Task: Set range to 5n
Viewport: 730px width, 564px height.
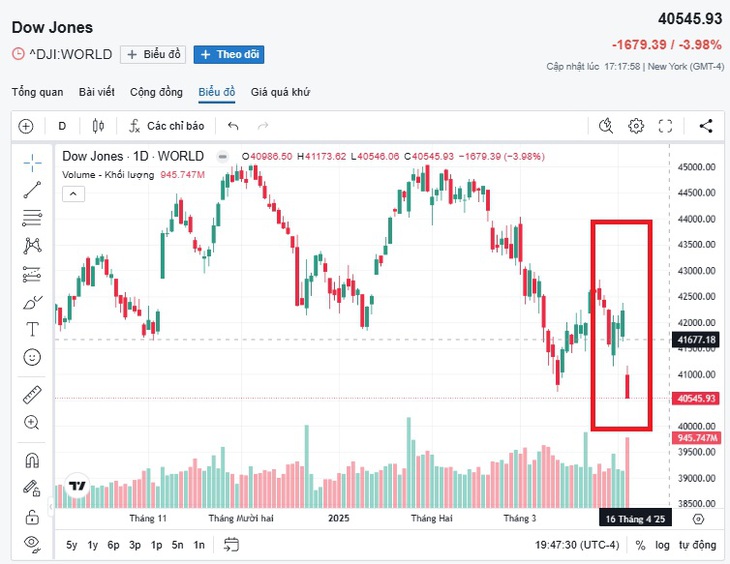Action: [177, 545]
